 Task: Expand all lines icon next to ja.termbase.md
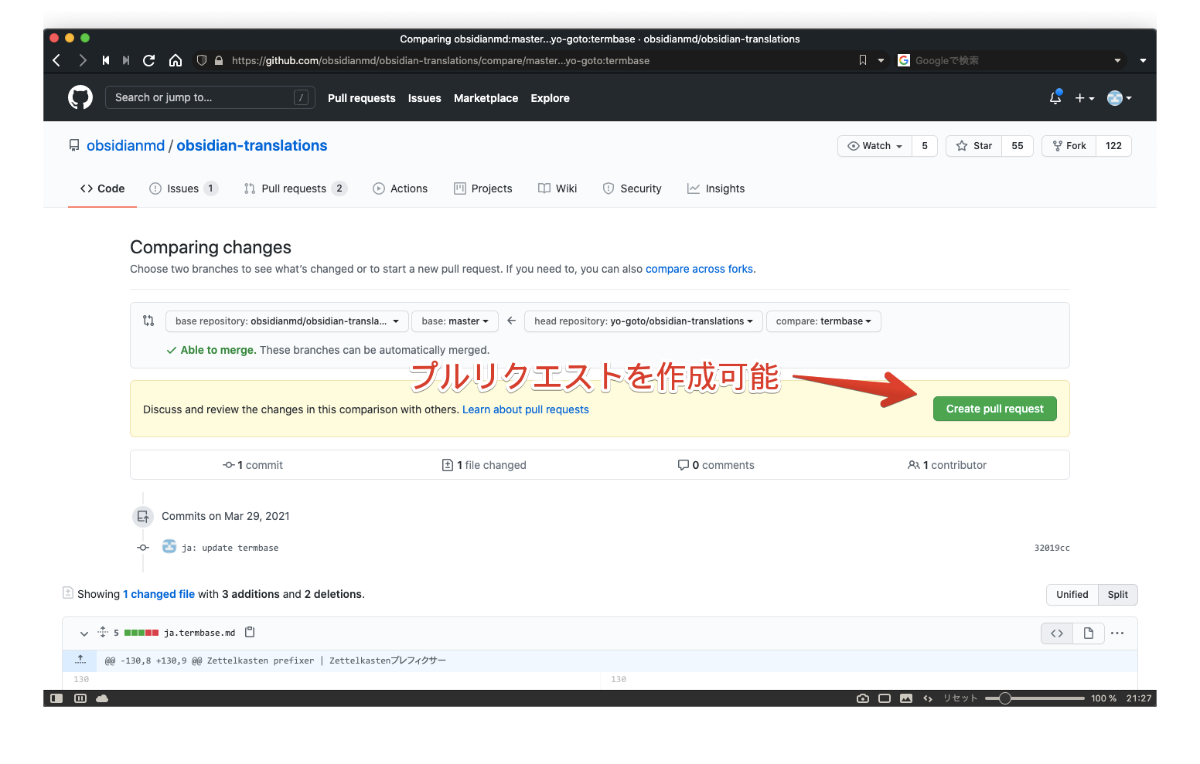[x=102, y=632]
